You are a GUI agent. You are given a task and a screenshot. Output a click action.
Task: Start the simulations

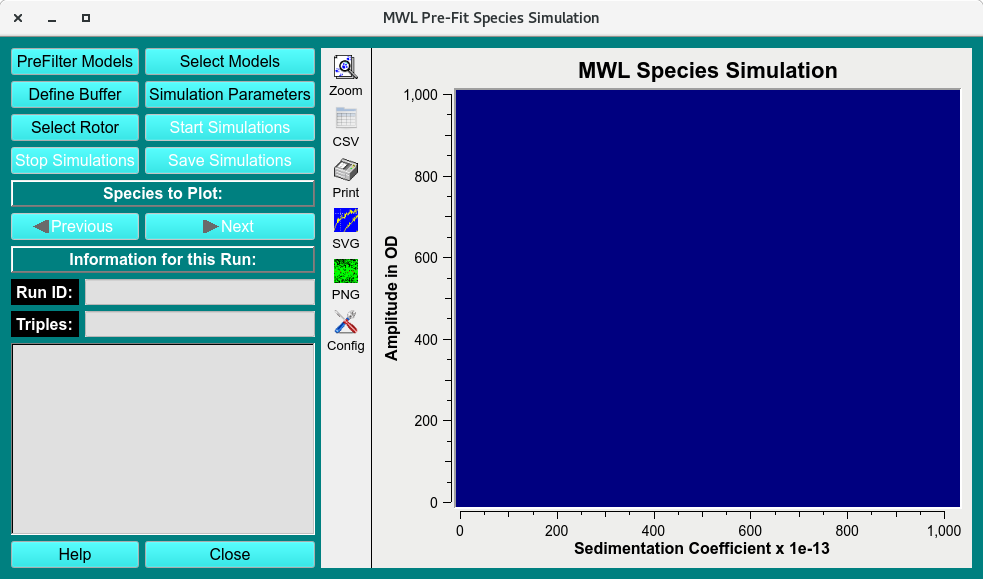[x=229, y=127]
